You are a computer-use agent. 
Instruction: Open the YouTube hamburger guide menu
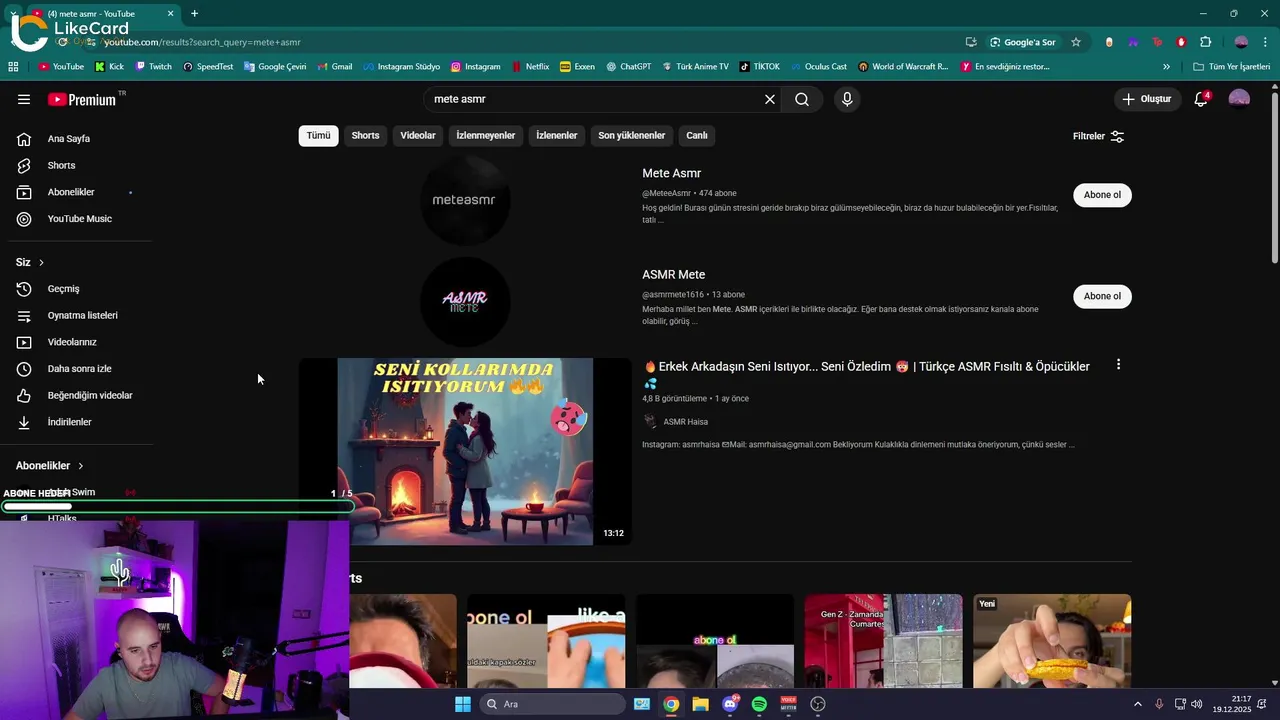24,99
